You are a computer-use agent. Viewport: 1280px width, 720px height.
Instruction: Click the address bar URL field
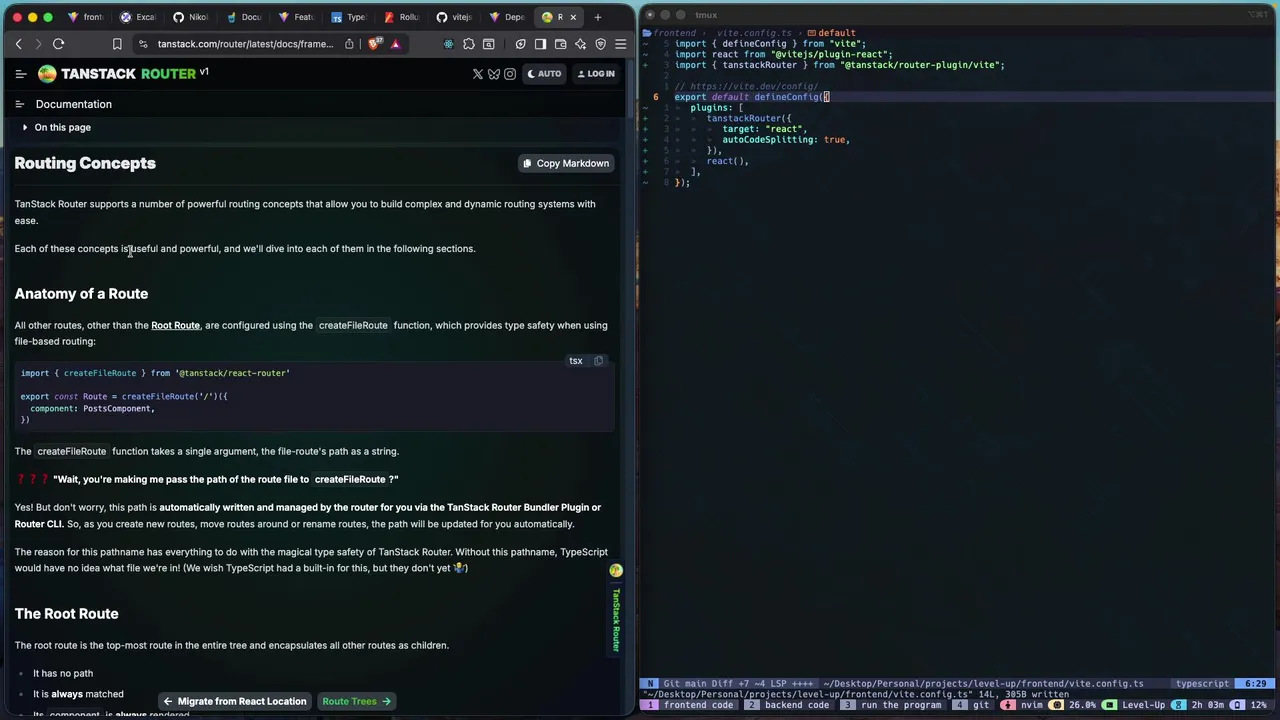click(x=245, y=44)
